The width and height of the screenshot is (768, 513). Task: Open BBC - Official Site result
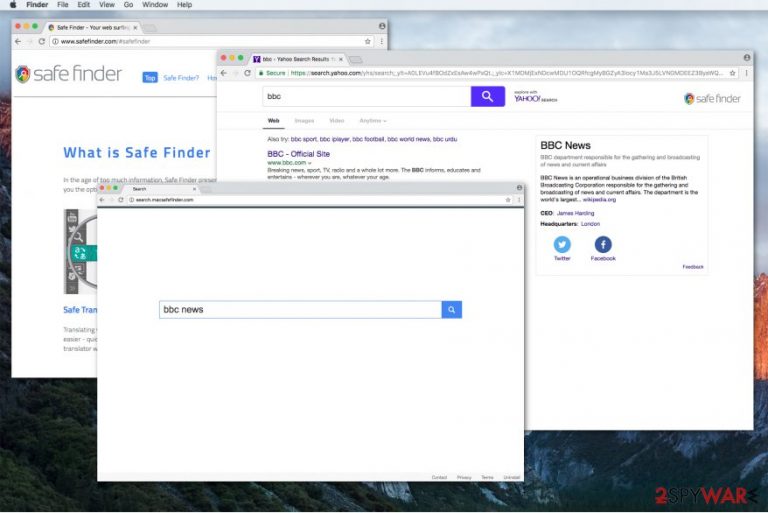(298, 154)
